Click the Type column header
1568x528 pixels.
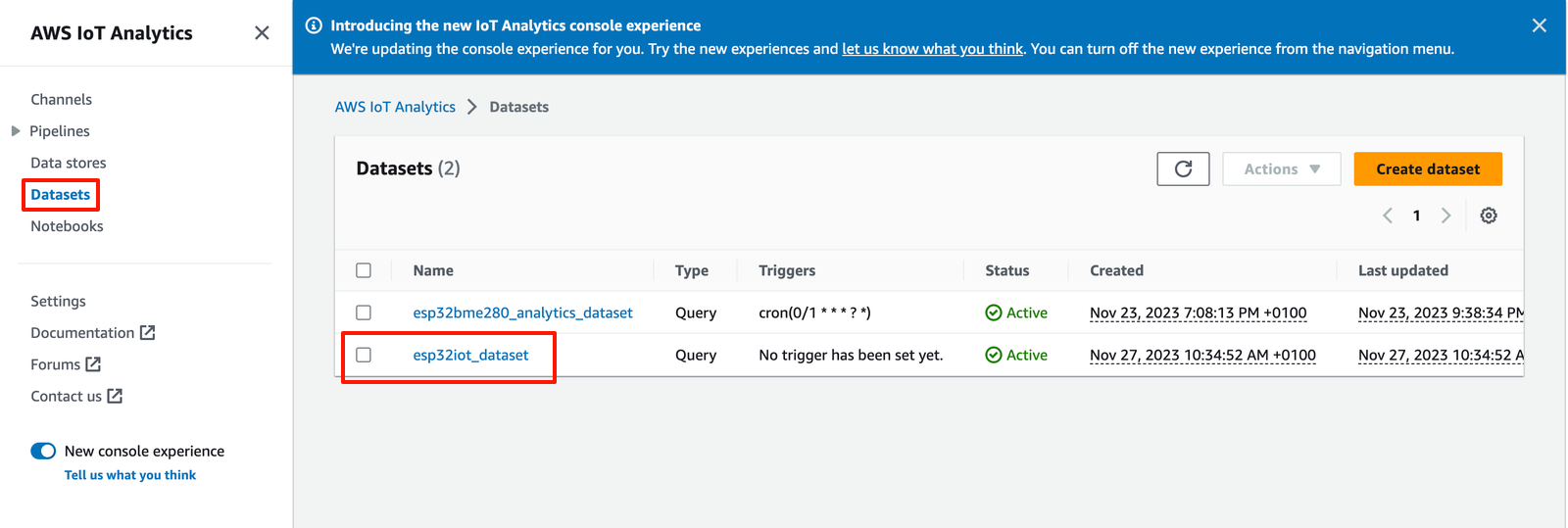click(692, 270)
